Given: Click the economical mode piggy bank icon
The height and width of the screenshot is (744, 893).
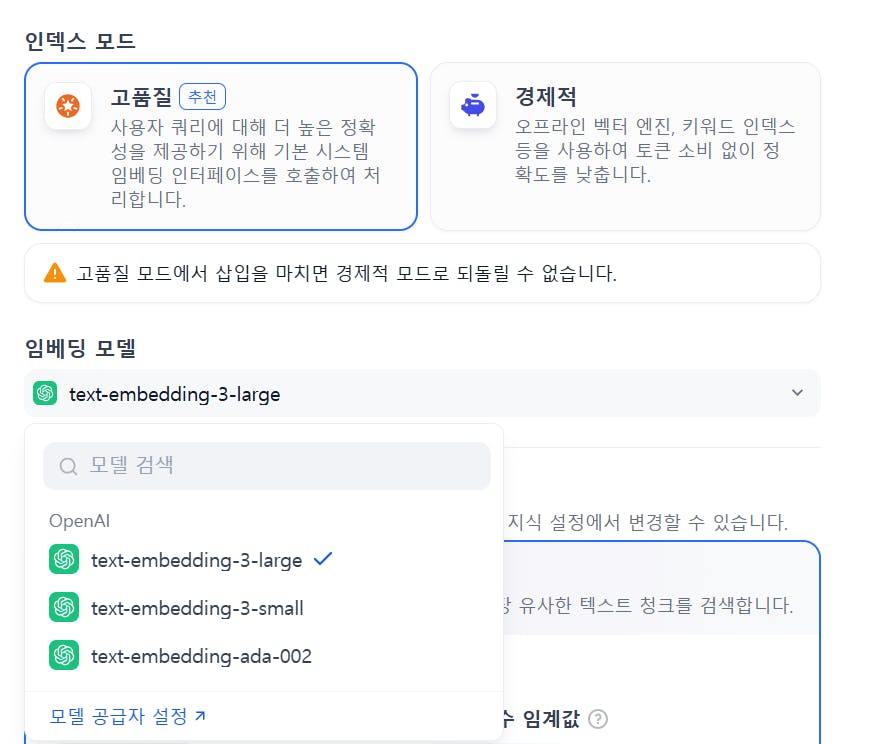Looking at the screenshot, I should coord(473,105).
